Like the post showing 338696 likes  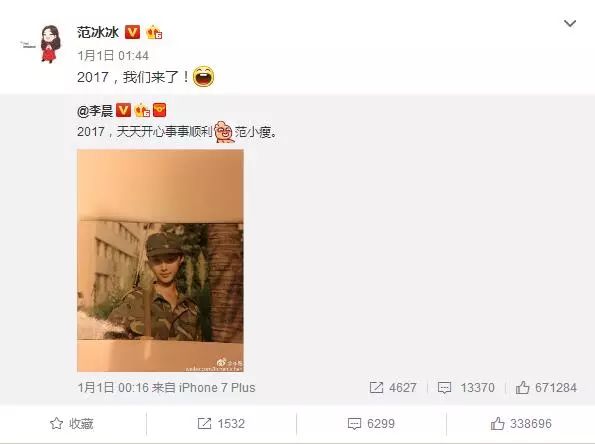point(521,424)
